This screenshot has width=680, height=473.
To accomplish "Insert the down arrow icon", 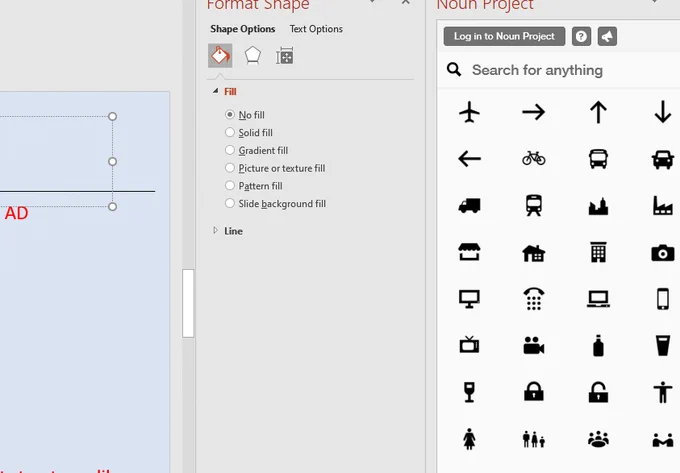I will click(x=663, y=112).
